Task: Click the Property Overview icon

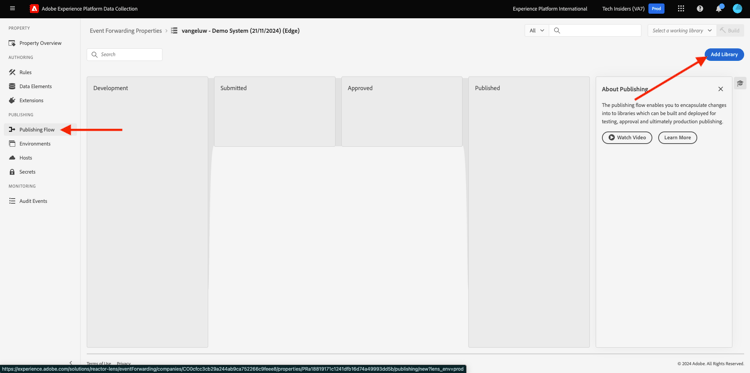Action: click(12, 43)
